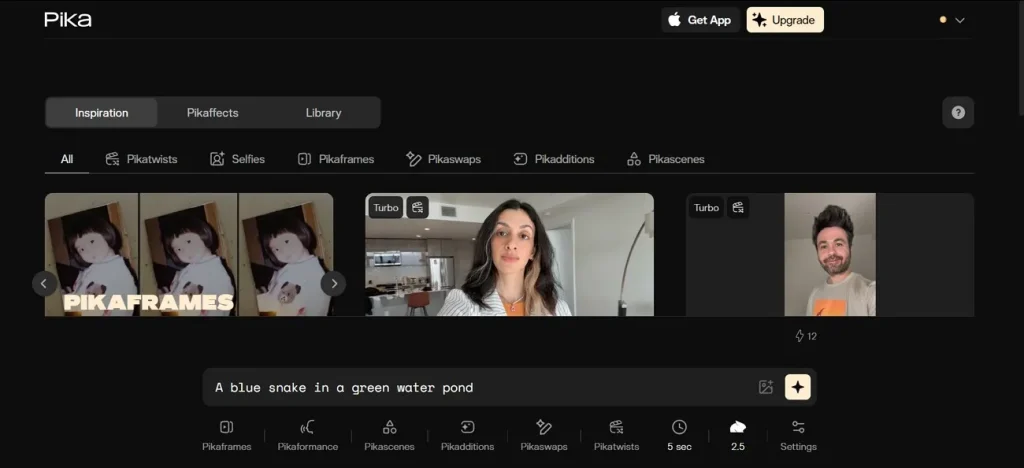Open the 2.5 model version selector
This screenshot has width=1024, height=468.
point(738,436)
